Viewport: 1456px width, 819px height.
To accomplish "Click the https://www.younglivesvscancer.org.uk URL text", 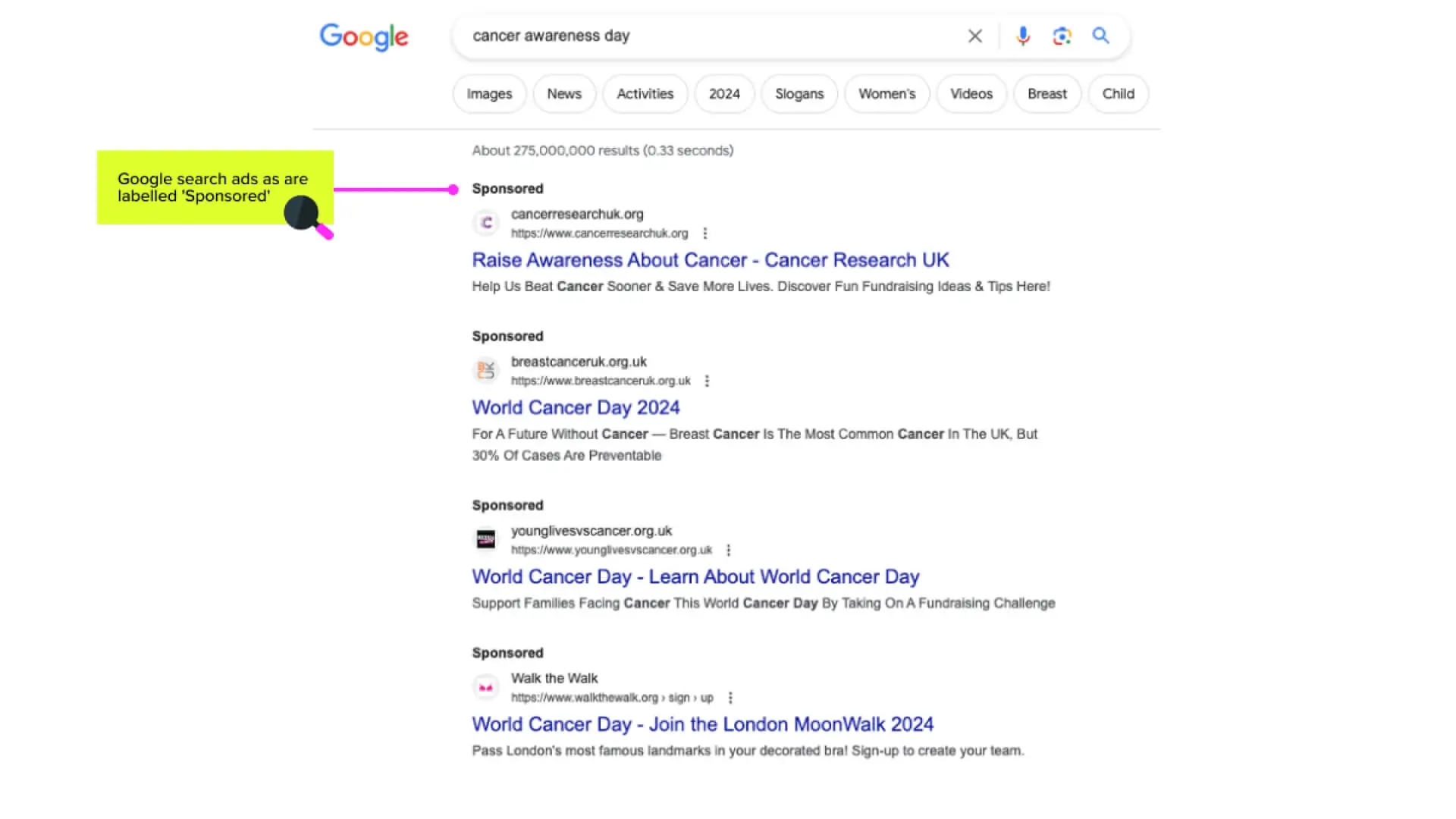I will point(611,550).
